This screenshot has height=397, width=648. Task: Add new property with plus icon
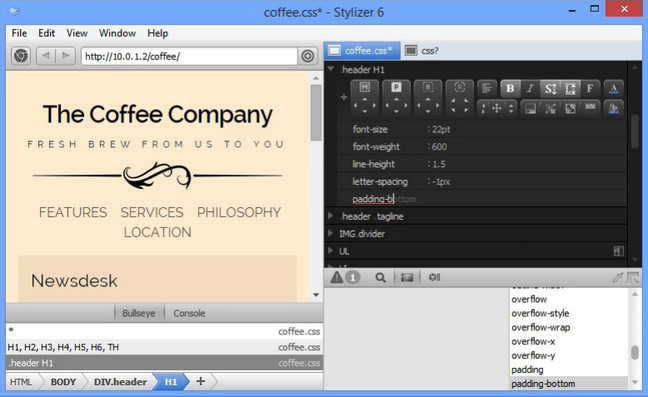(x=343, y=97)
